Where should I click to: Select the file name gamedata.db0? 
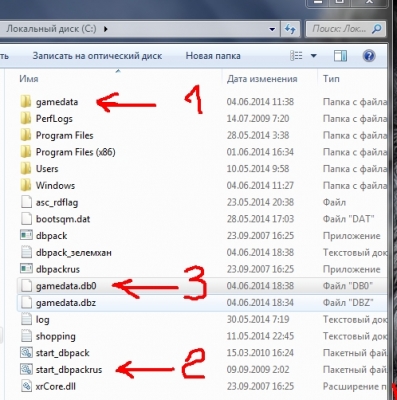point(66,286)
